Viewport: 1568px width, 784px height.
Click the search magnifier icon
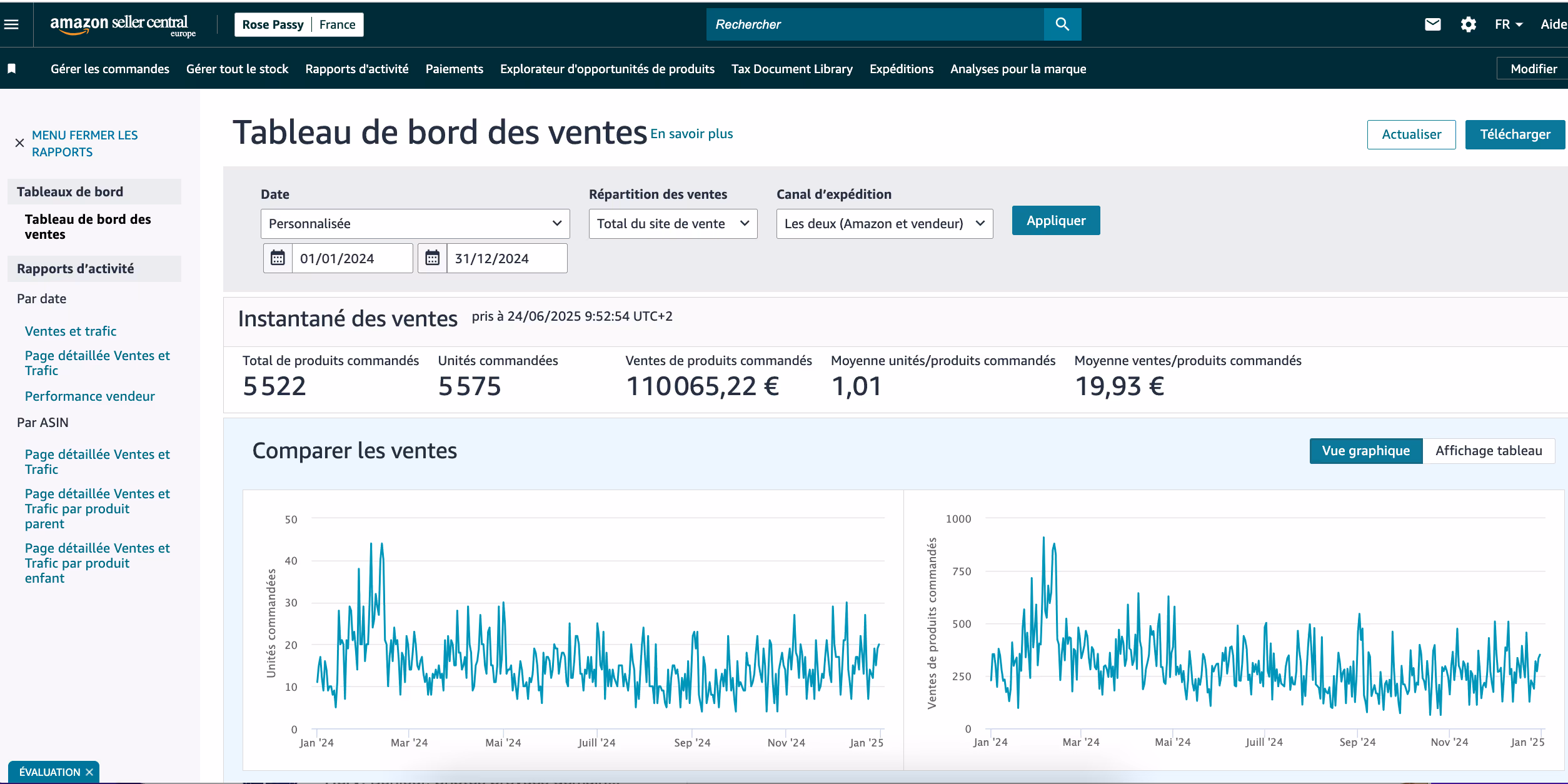(1062, 24)
